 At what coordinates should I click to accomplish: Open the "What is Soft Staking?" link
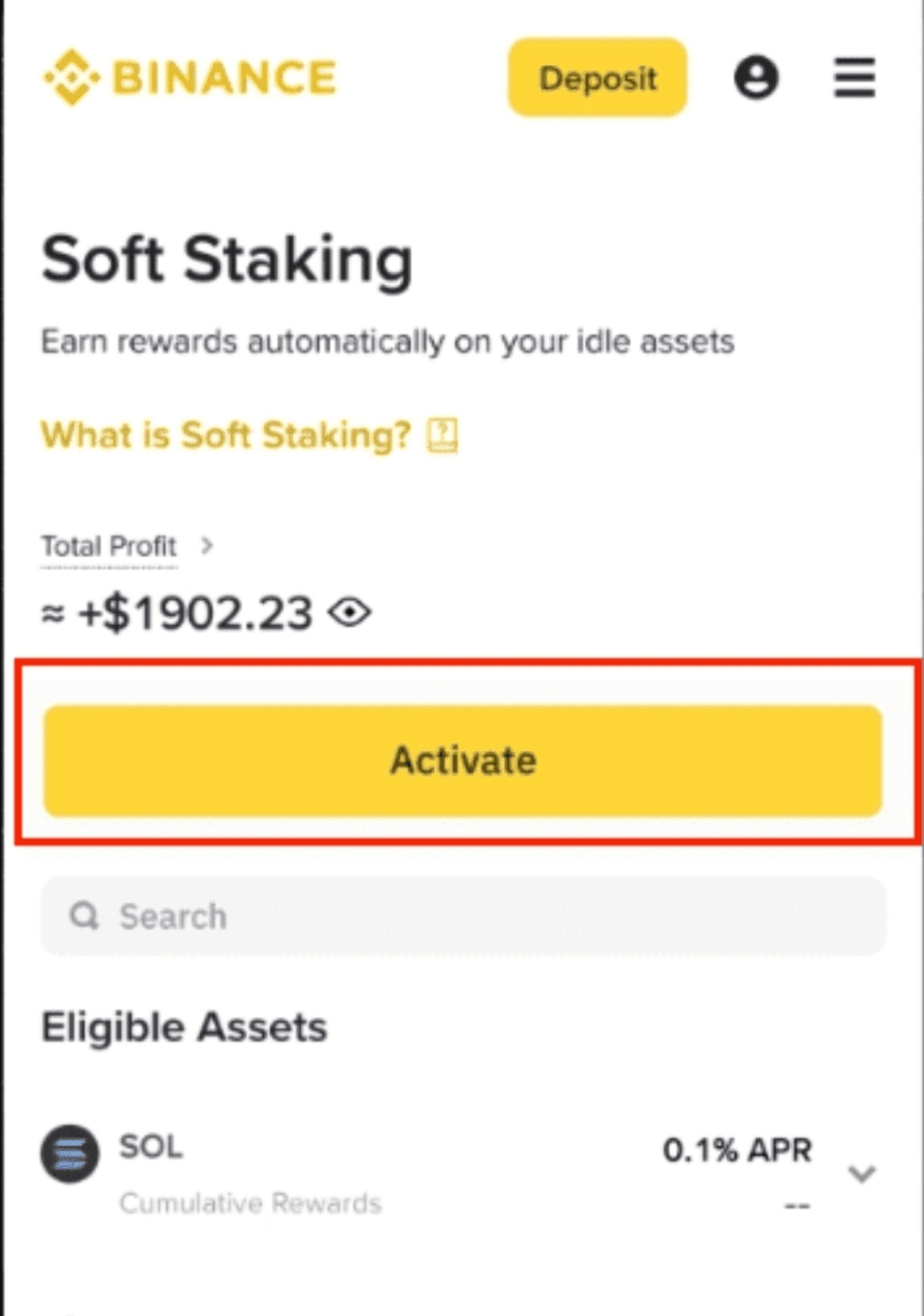[226, 436]
